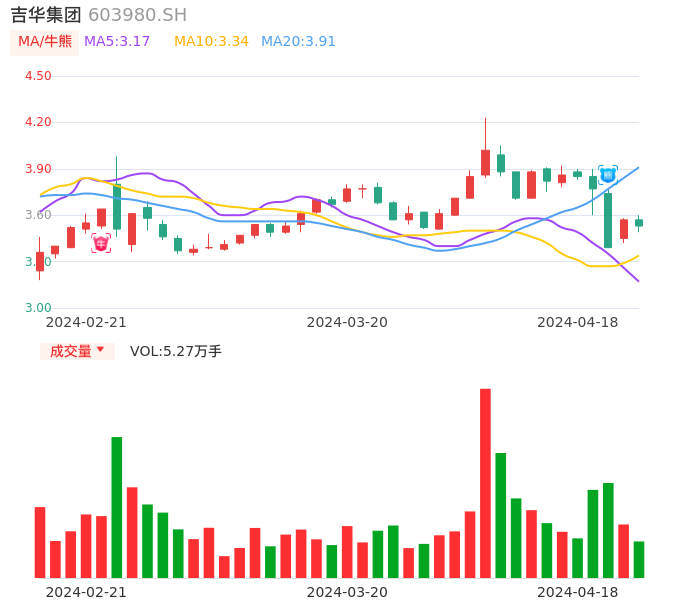Click the tall red candlestick reaching 4.20
Screen dimensions: 686x606
point(485,162)
